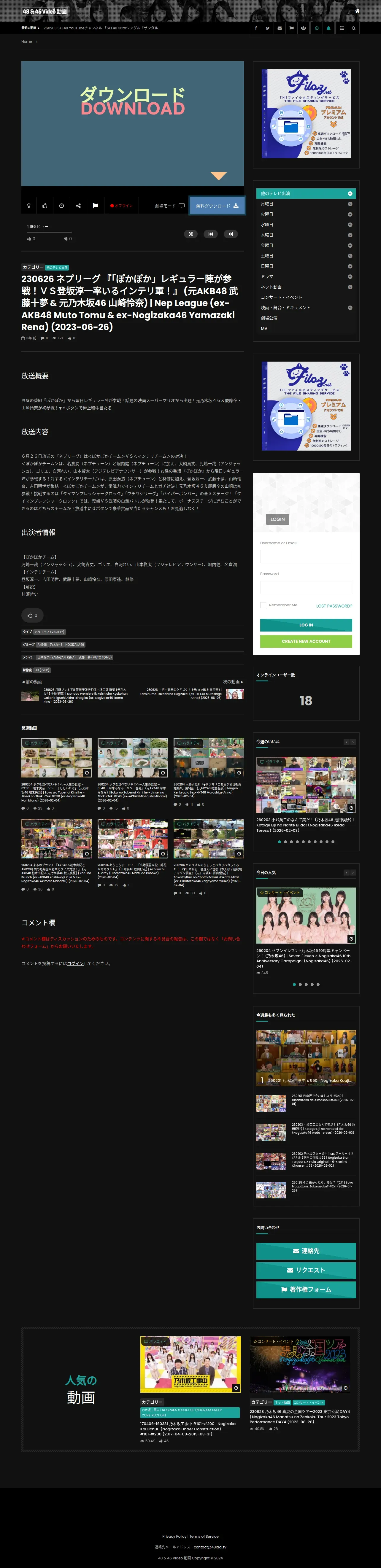This screenshot has width=381, height=1568.
Task: Expand 金曜日 submenu chevron
Action: coord(350,245)
